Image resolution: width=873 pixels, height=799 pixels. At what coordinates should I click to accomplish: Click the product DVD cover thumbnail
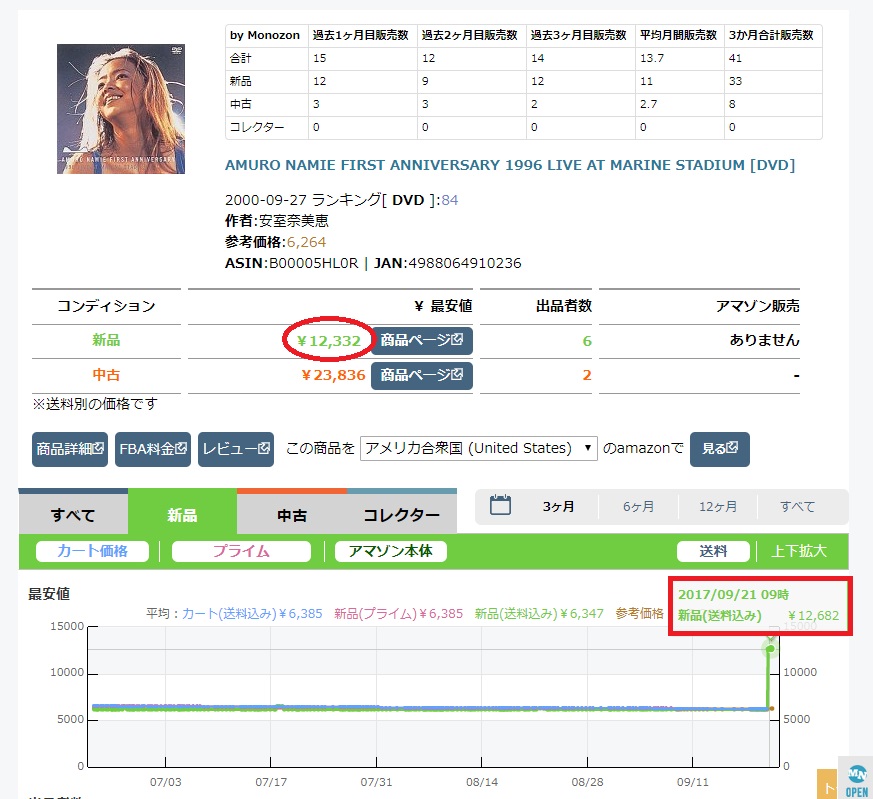(121, 109)
